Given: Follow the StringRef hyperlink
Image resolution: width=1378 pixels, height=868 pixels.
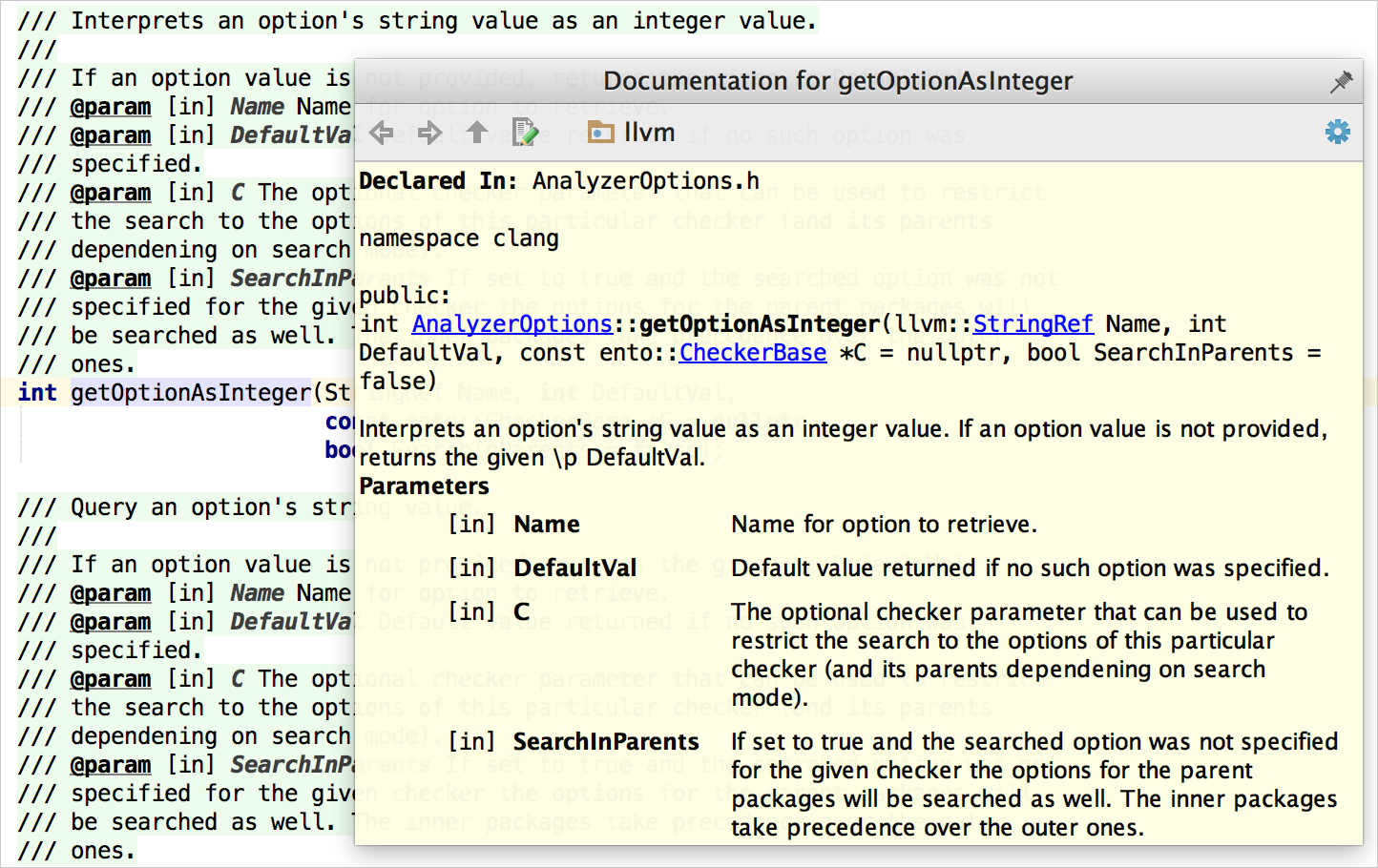Looking at the screenshot, I should (1033, 324).
